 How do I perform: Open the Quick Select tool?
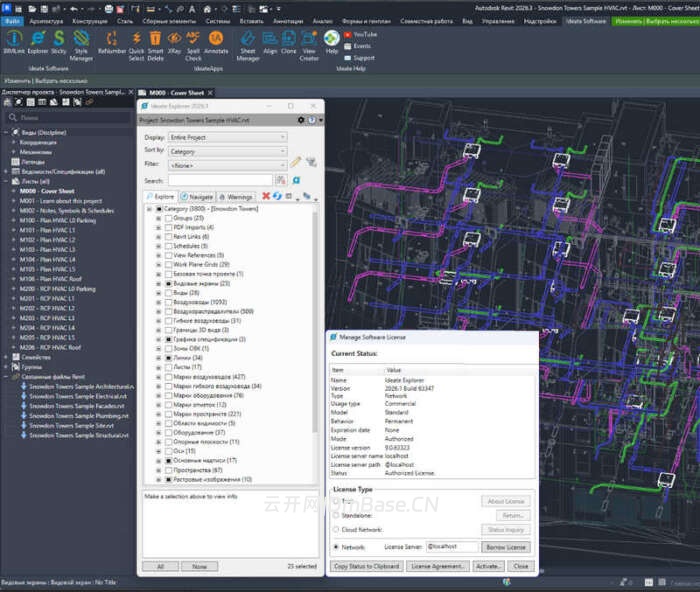click(x=137, y=45)
